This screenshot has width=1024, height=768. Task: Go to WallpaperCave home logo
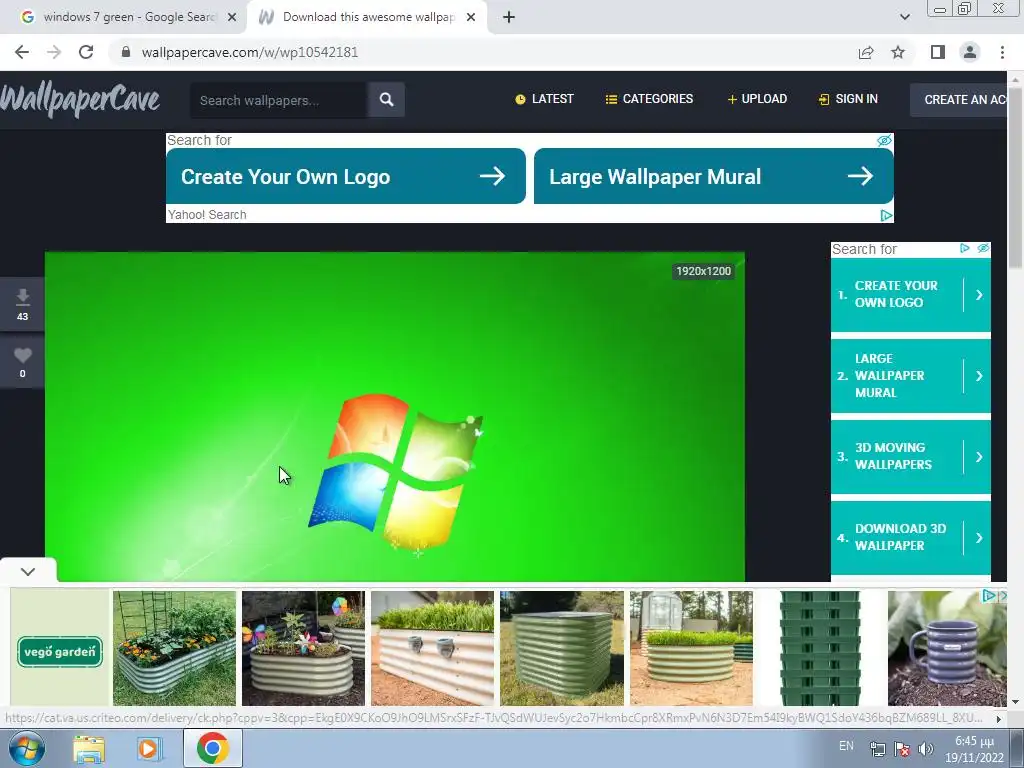(80, 100)
